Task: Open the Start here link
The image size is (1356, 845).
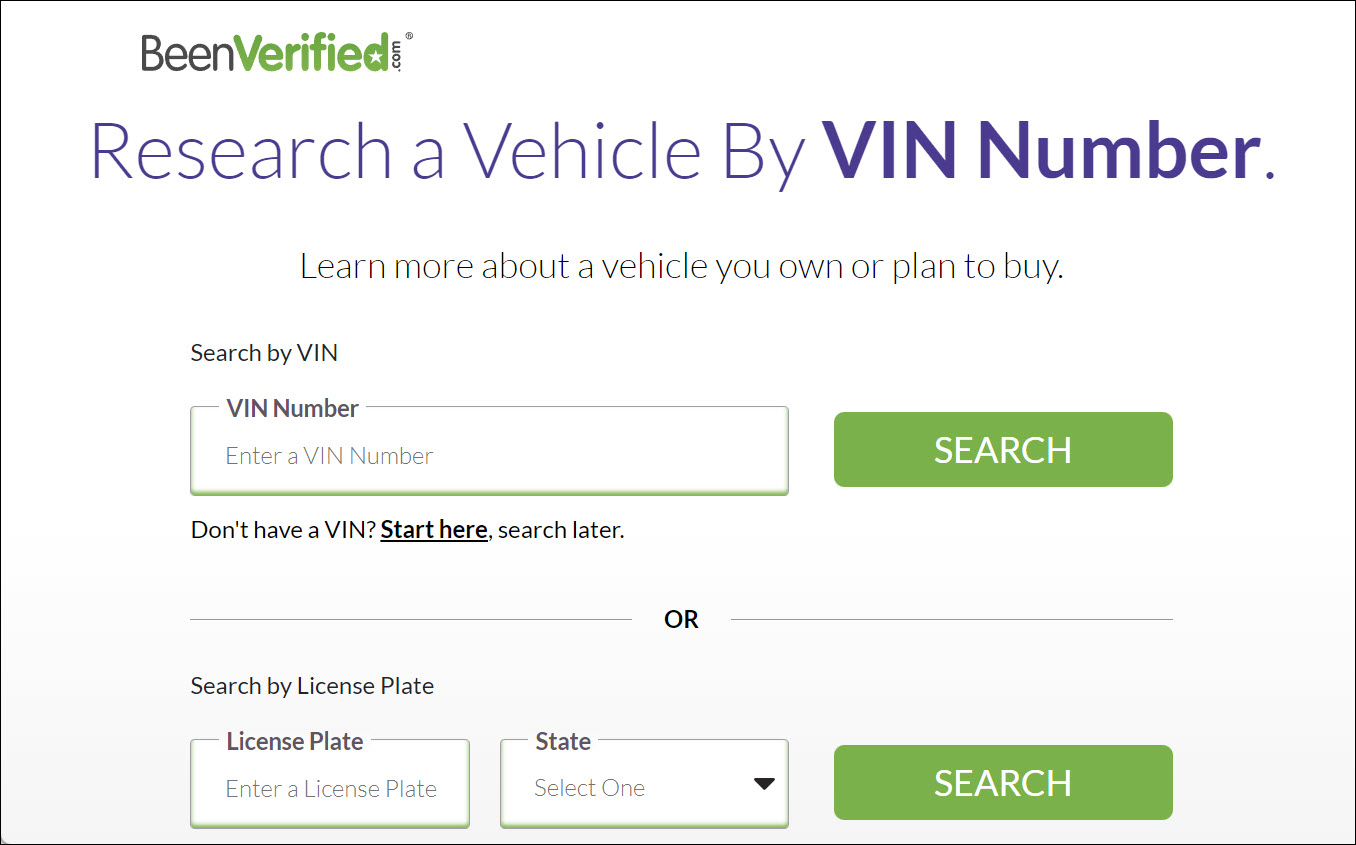Action: click(434, 530)
